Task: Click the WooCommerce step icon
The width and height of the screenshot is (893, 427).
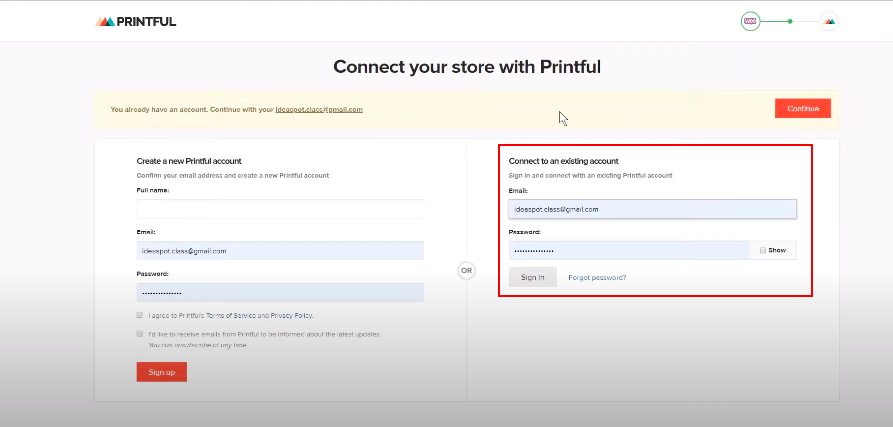Action: click(749, 21)
